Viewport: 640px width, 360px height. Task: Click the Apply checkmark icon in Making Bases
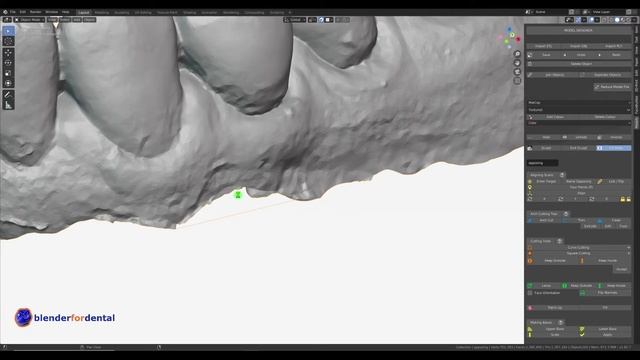582,335
